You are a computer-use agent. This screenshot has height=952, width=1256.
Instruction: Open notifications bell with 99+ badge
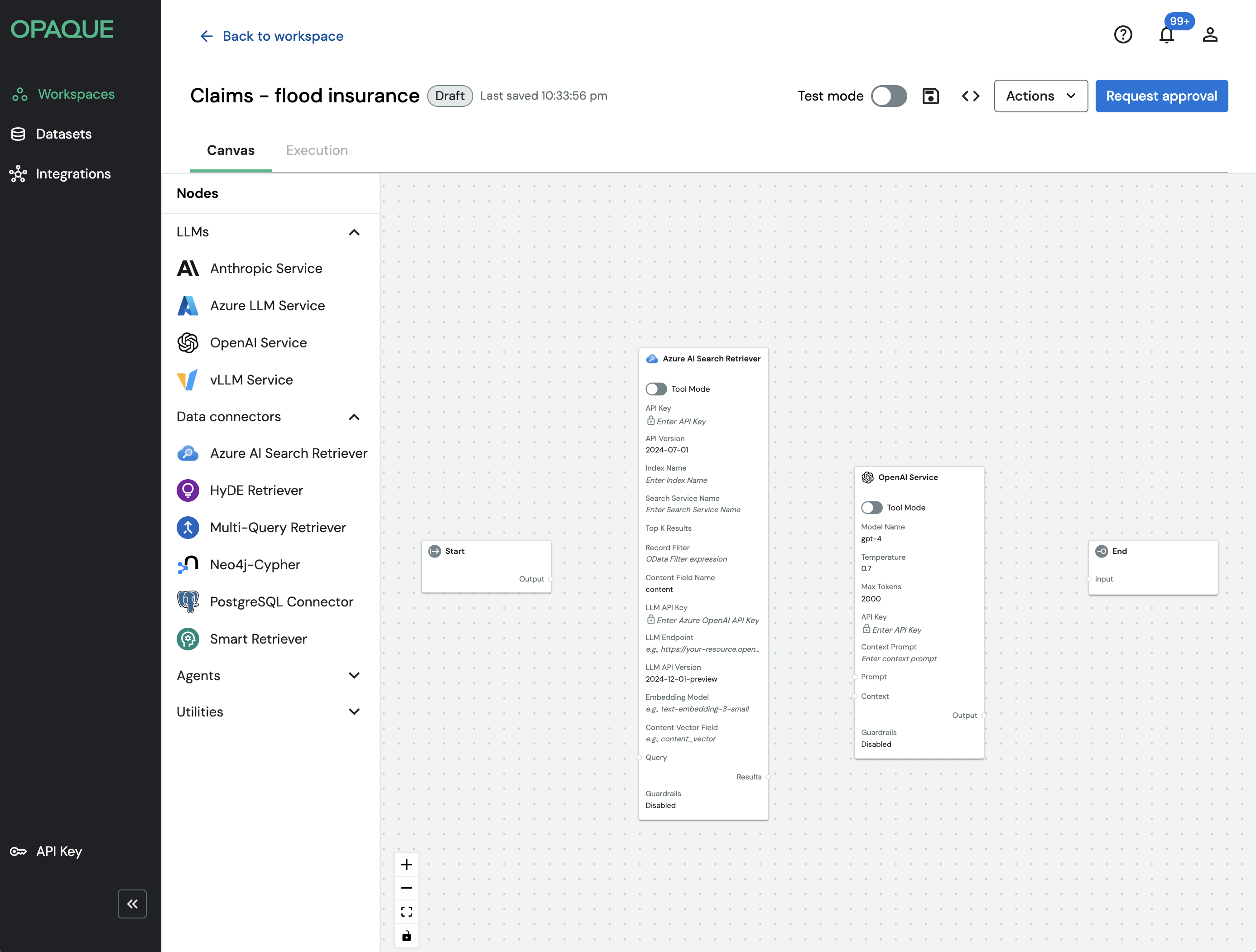tap(1166, 34)
